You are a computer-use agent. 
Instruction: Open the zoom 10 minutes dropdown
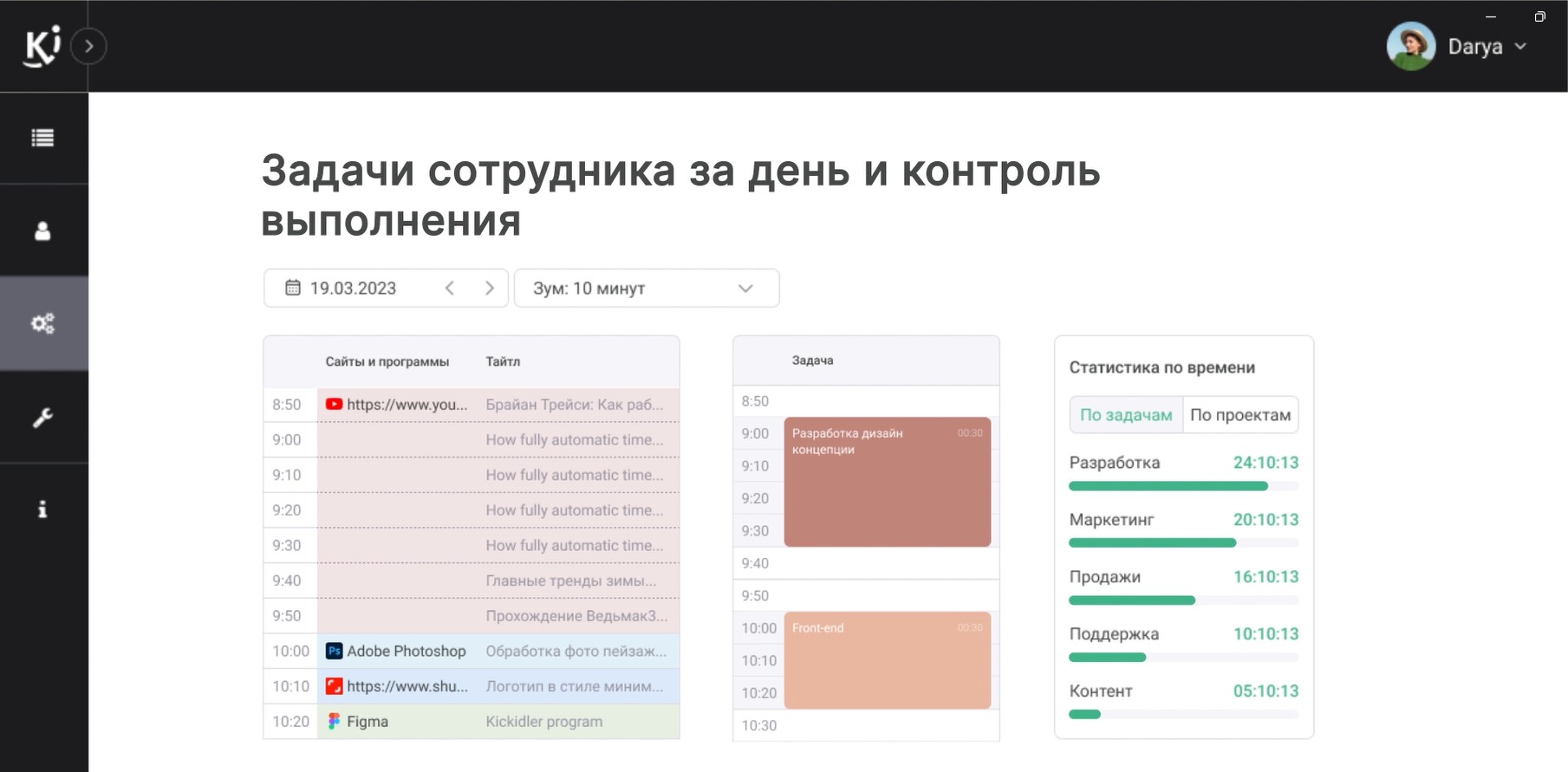coord(646,288)
